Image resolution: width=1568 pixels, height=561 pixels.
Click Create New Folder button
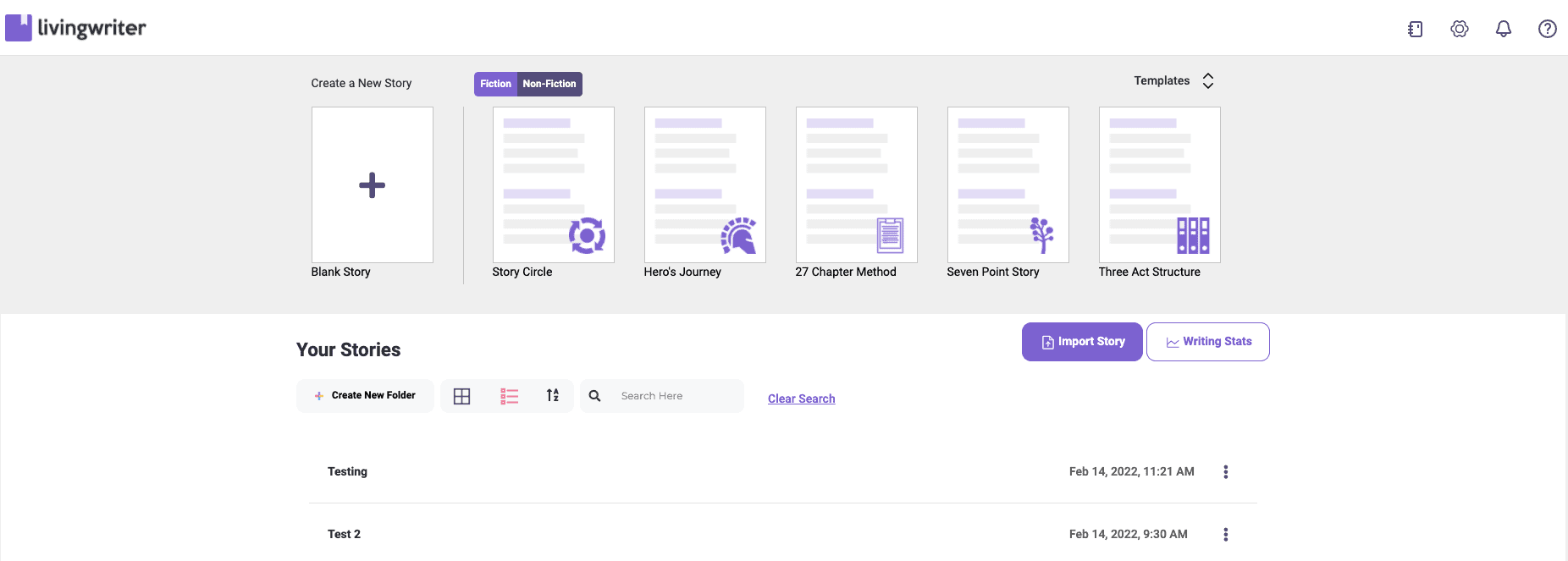(x=365, y=396)
